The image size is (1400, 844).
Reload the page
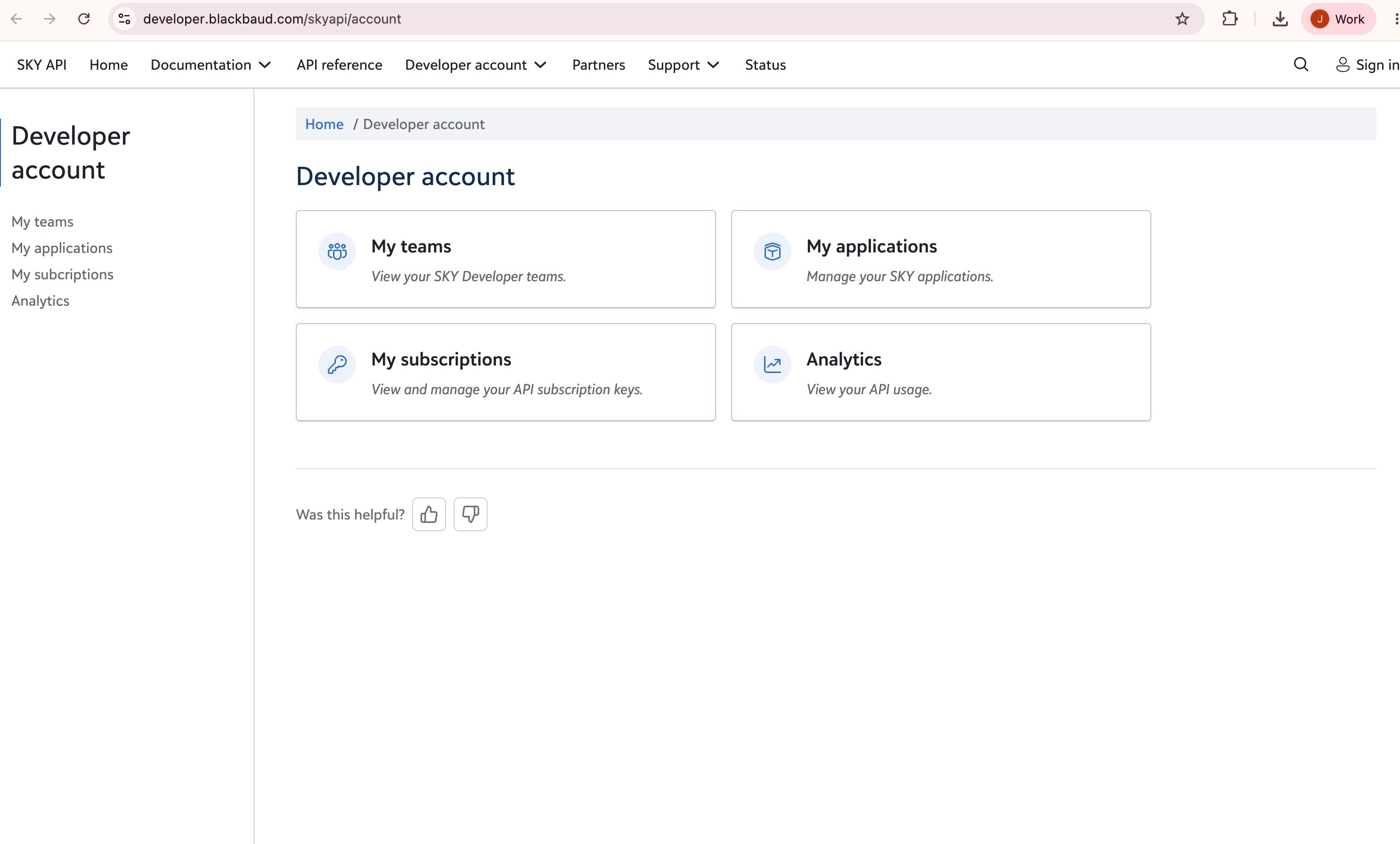(x=84, y=19)
